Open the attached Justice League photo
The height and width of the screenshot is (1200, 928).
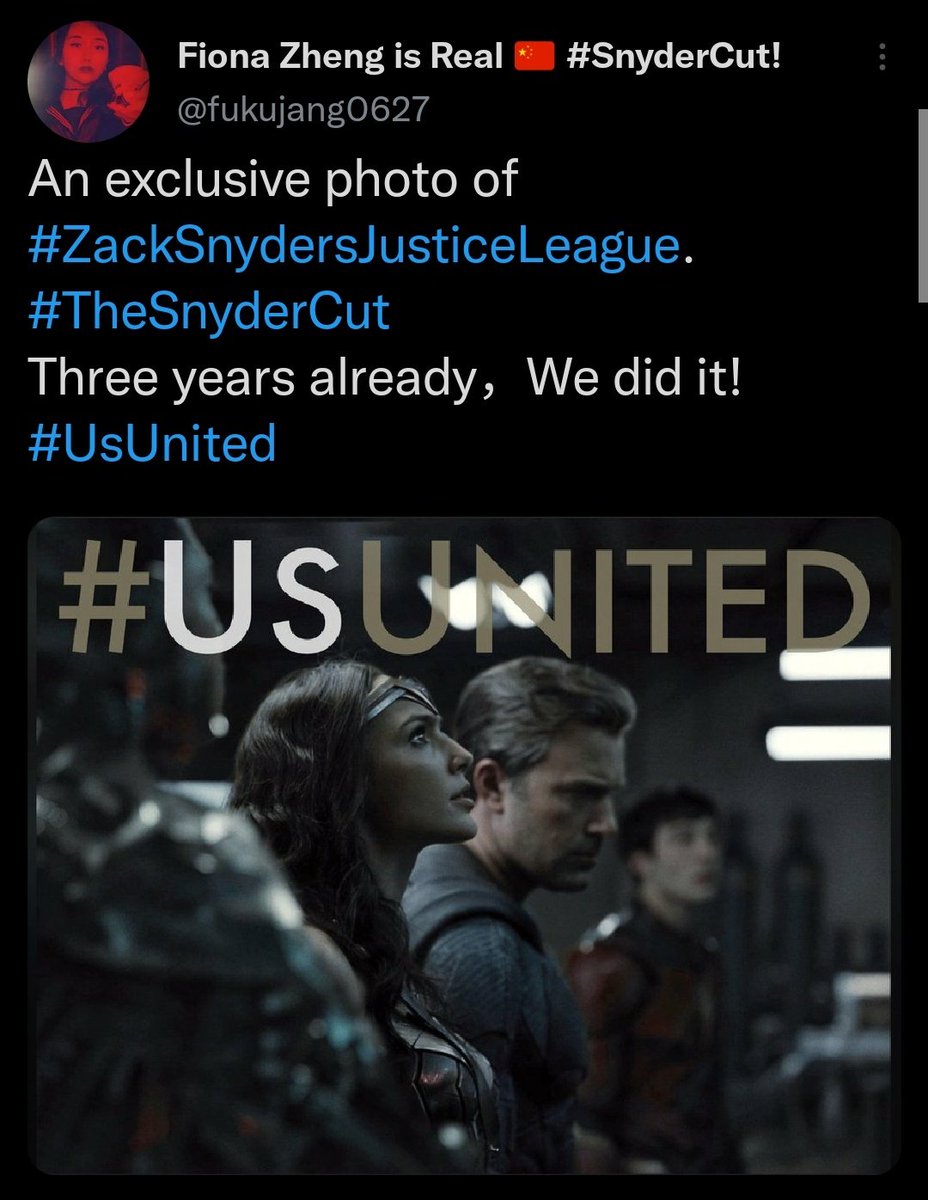pyautogui.click(x=464, y=846)
